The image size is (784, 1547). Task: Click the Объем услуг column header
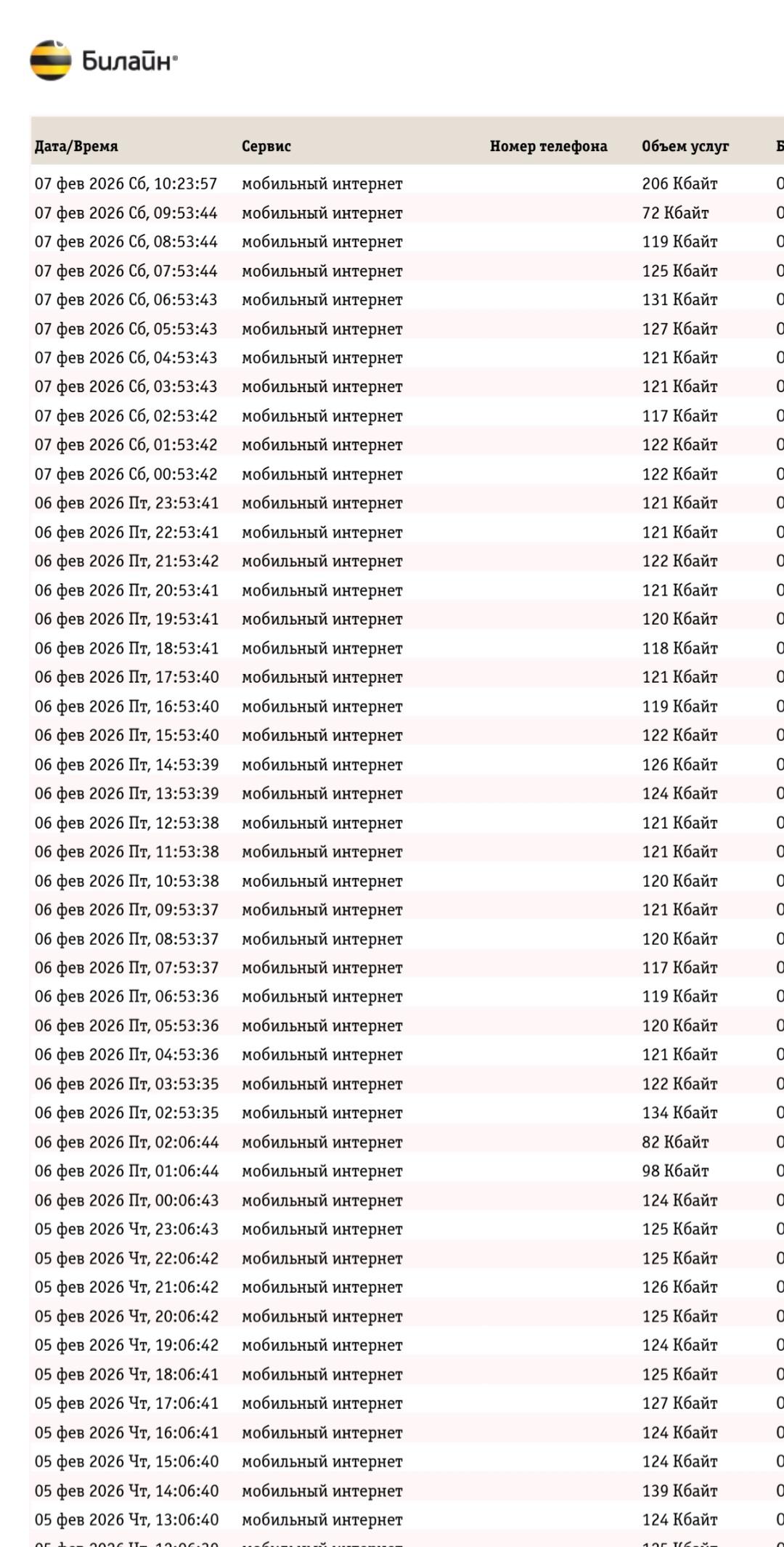(685, 146)
